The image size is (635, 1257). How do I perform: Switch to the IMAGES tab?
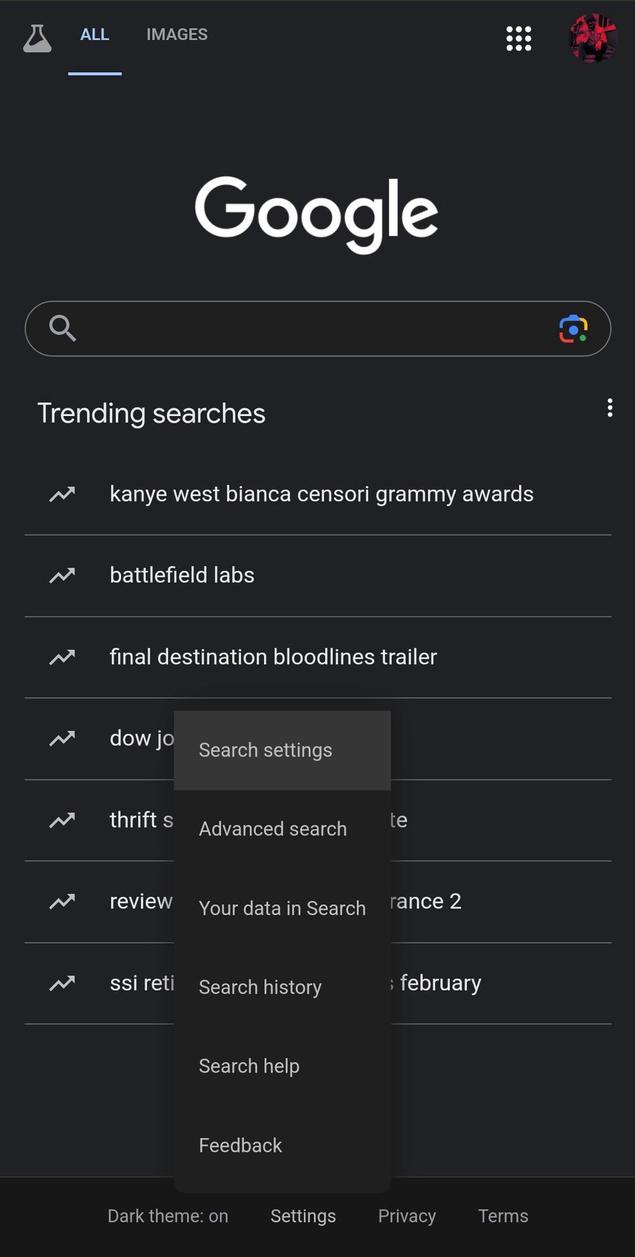pyautogui.click(x=177, y=34)
